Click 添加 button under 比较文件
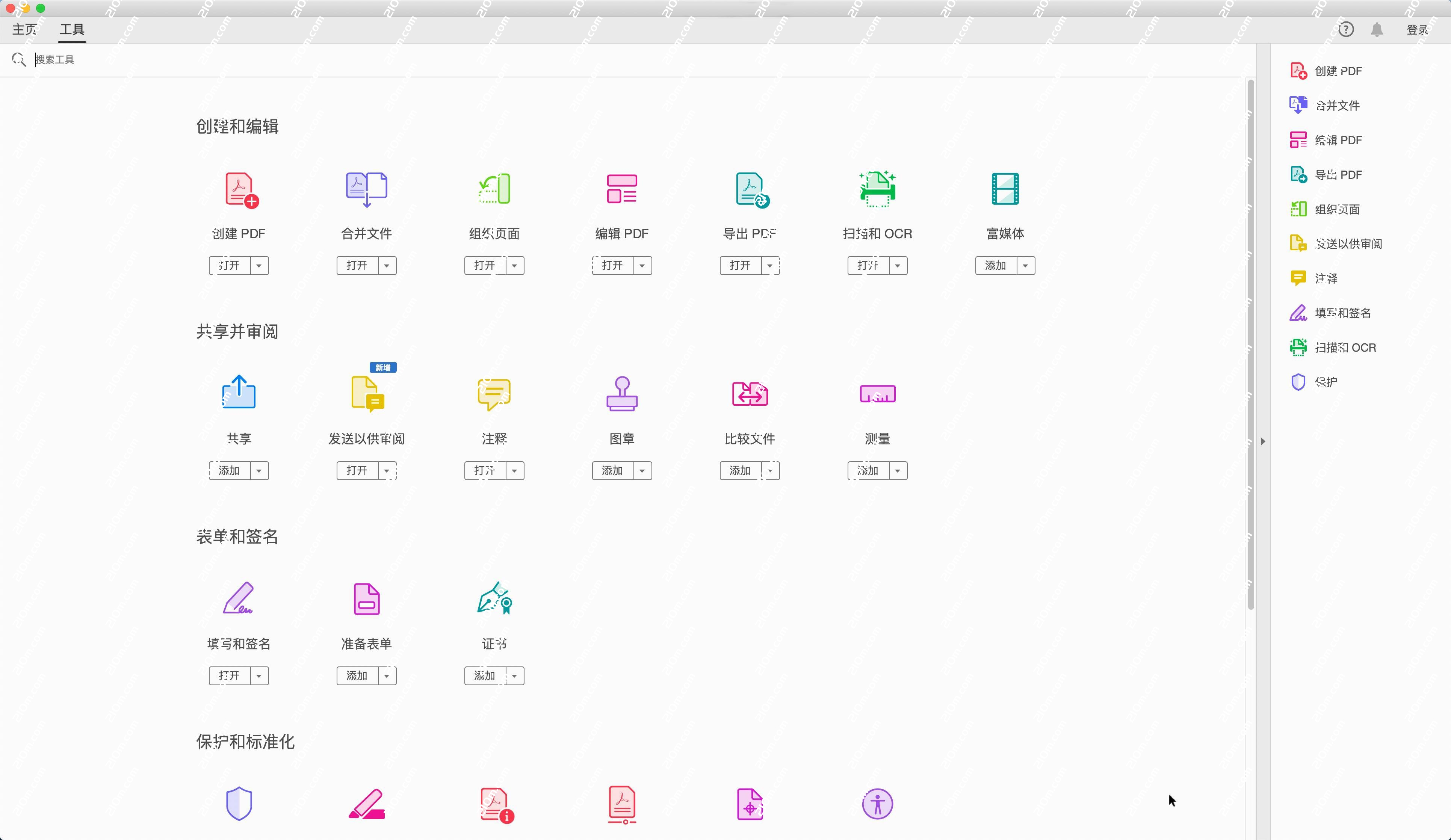 [741, 470]
